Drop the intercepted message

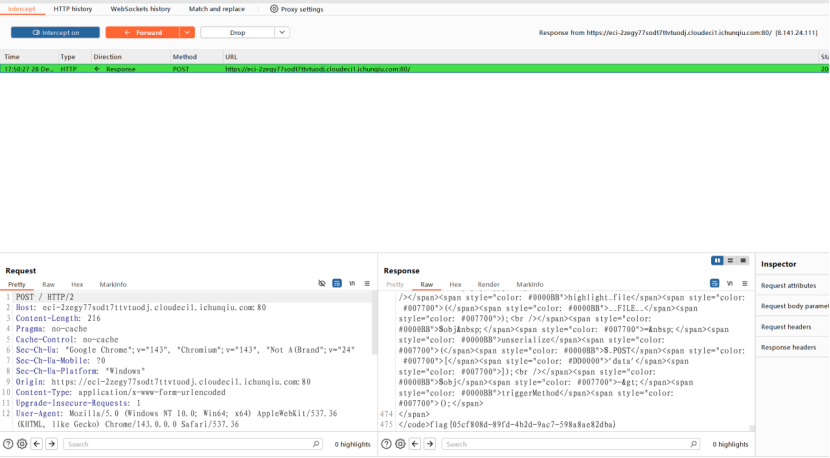pos(237,32)
